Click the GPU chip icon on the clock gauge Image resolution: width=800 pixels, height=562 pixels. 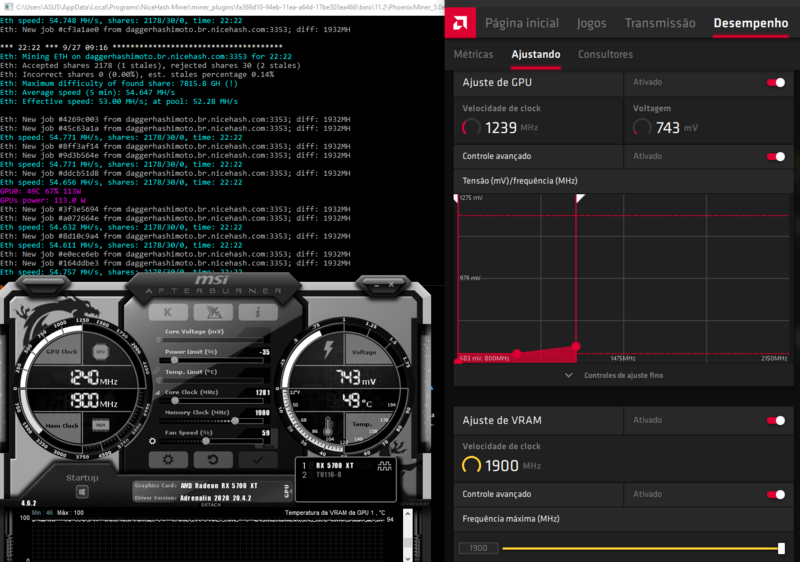[101, 351]
